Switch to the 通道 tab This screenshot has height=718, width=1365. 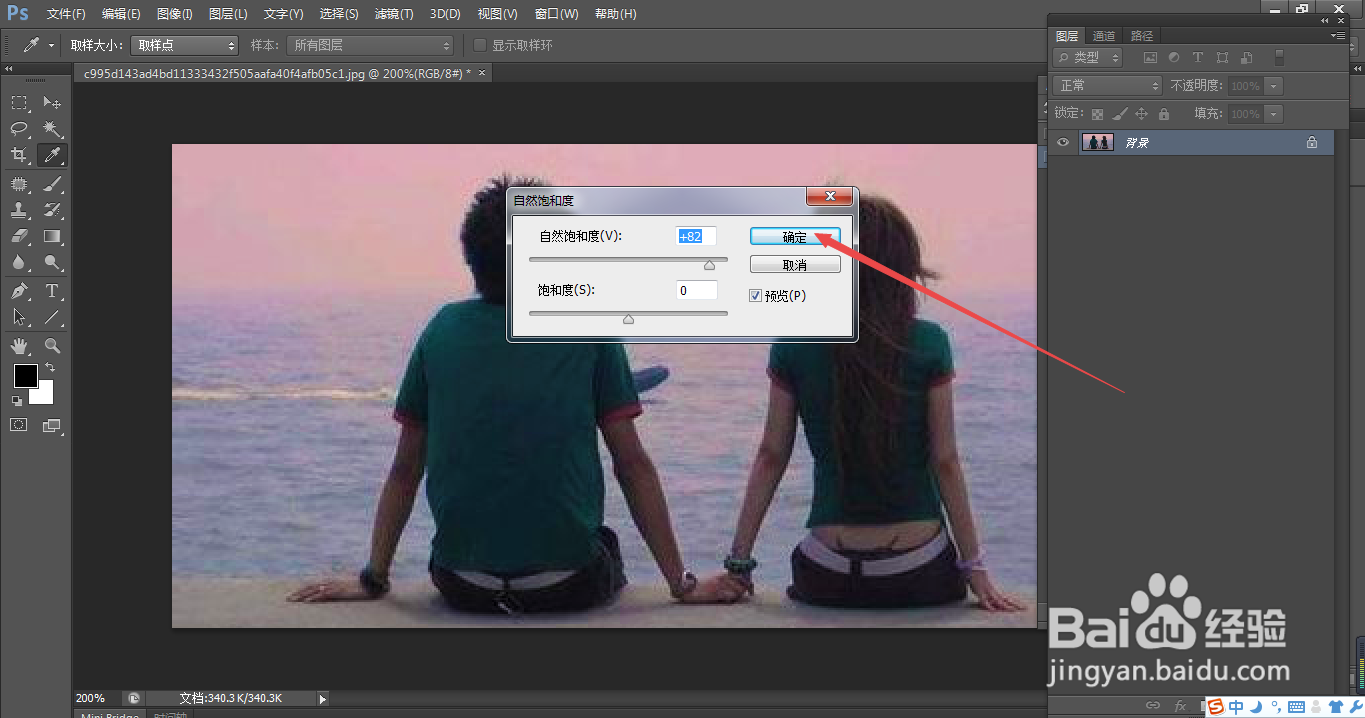1104,35
